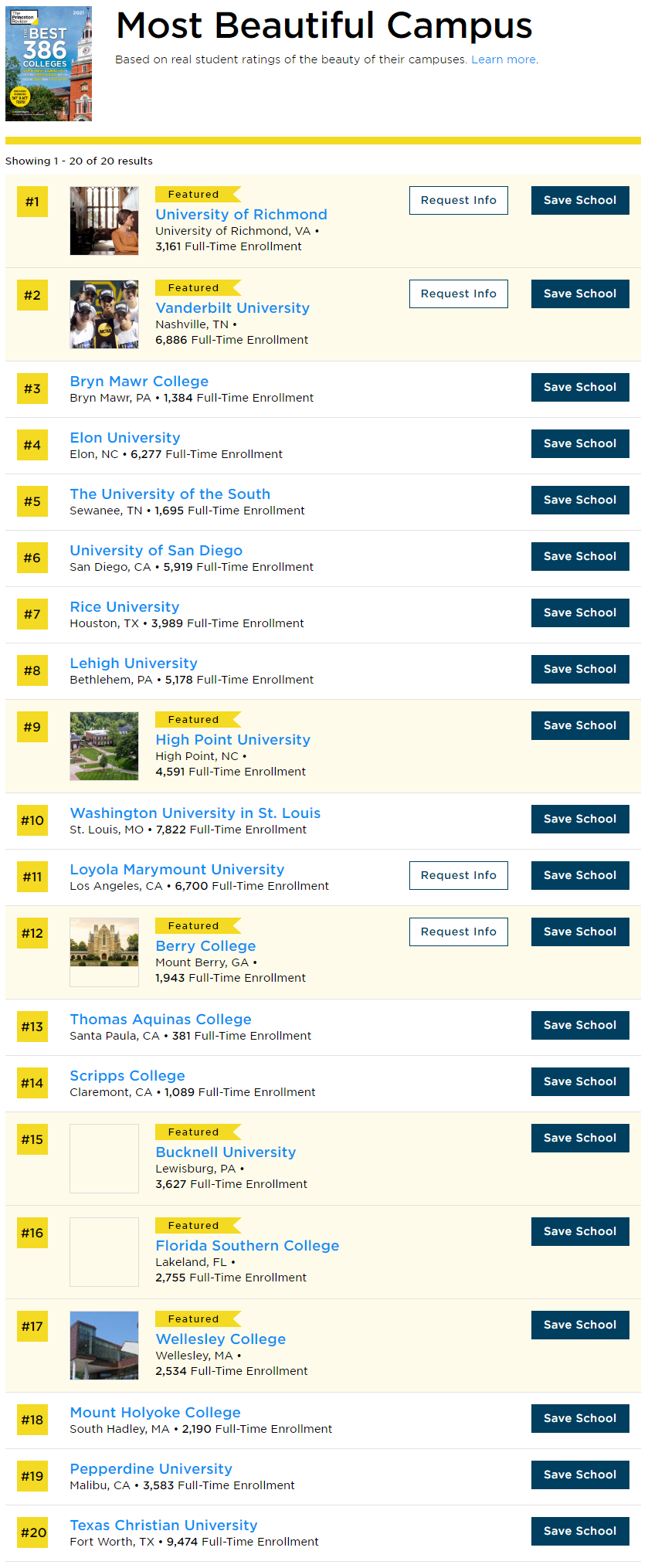This screenshot has height=1568, width=648.
Task: Open Bryn Mawr College page
Action: (x=139, y=382)
